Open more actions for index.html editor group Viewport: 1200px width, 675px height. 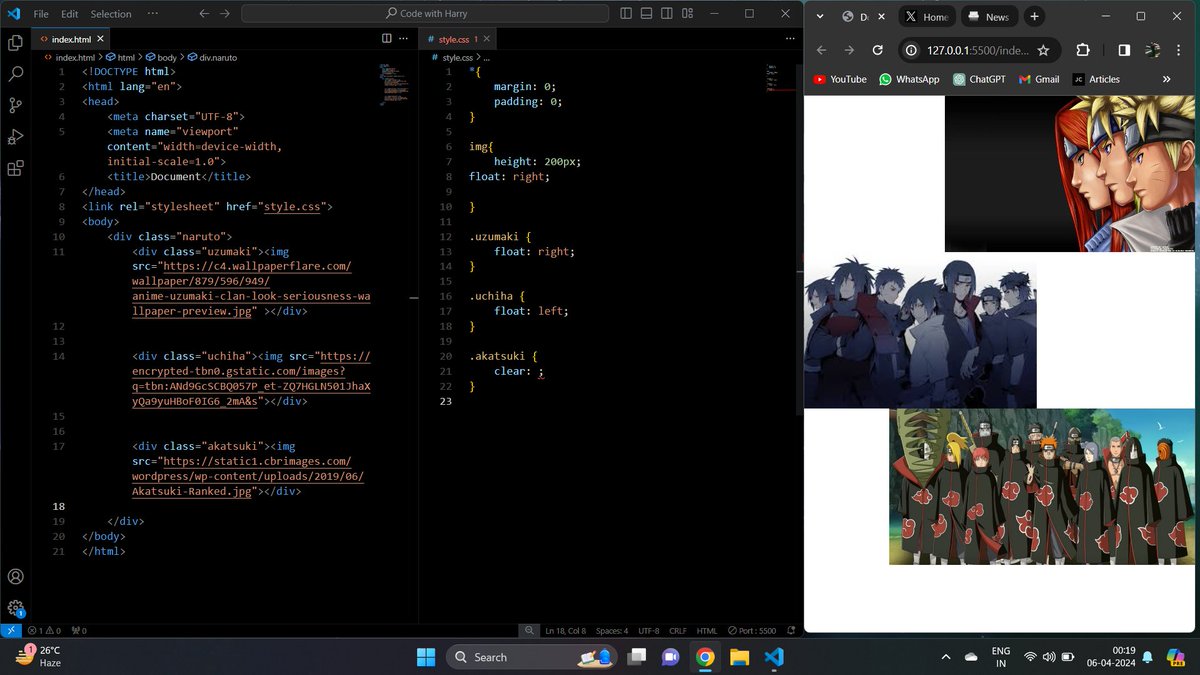[406, 38]
